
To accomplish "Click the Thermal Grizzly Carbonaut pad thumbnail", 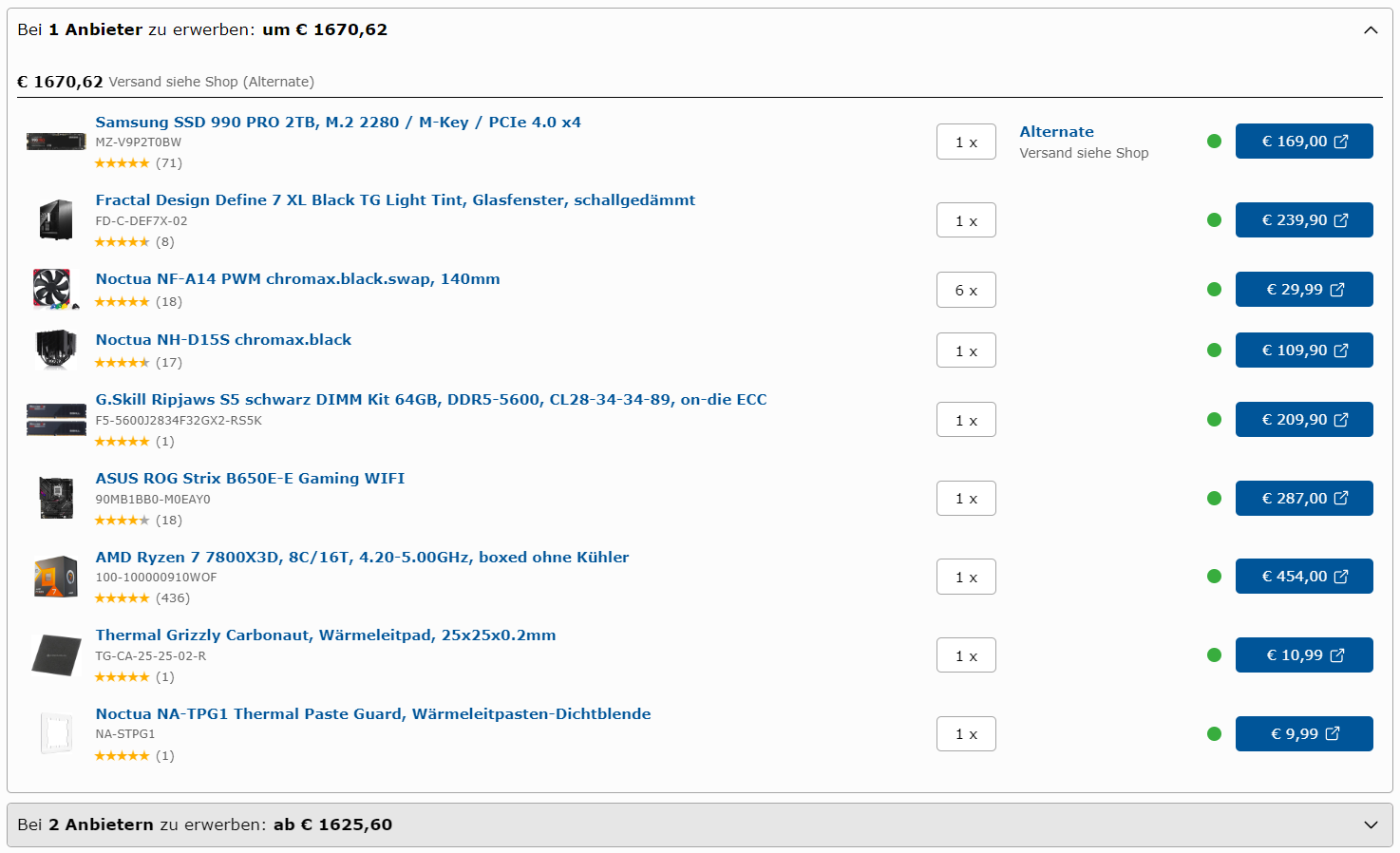I will coord(56,654).
